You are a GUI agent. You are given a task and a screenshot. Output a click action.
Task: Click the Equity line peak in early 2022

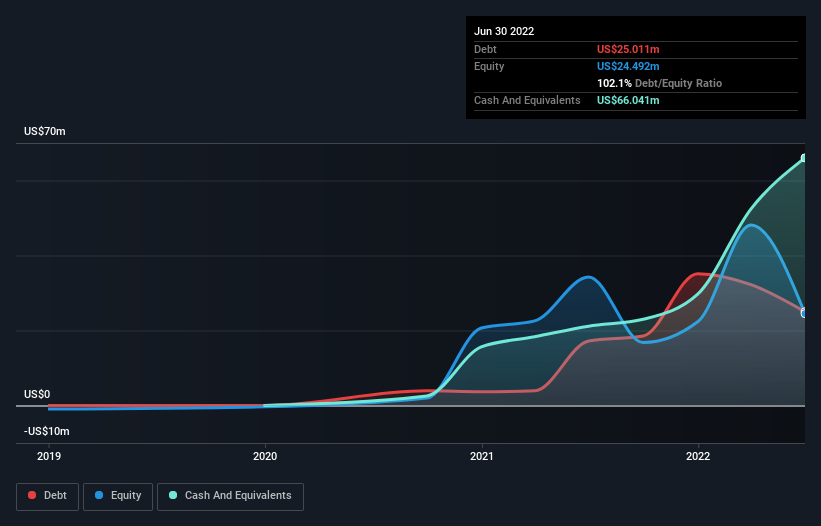pyautogui.click(x=751, y=225)
